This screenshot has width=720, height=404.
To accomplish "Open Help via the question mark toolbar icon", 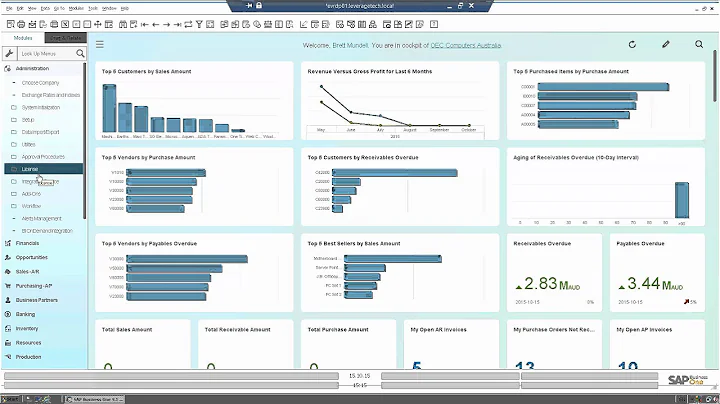I will coord(434,24).
